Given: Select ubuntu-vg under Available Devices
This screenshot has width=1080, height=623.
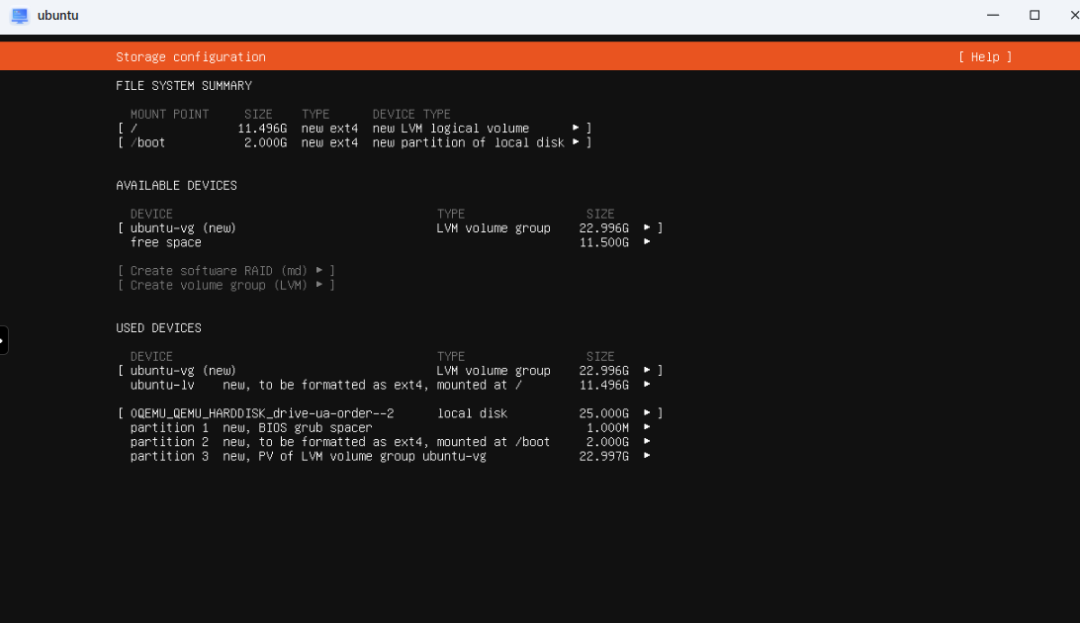Looking at the screenshot, I should pyautogui.click(x=391, y=229).
